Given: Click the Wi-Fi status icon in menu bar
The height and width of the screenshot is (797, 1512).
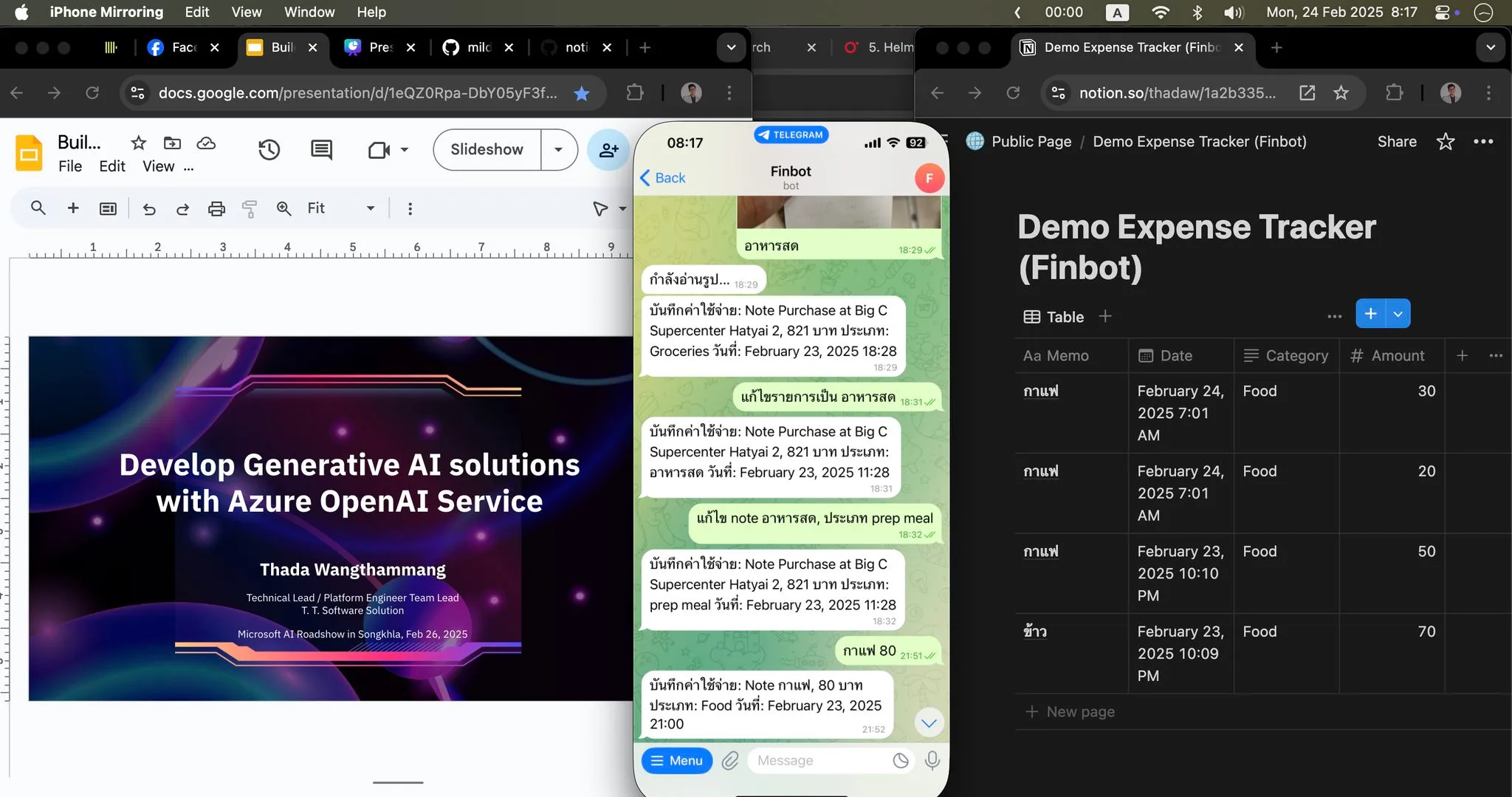Looking at the screenshot, I should tap(1161, 12).
